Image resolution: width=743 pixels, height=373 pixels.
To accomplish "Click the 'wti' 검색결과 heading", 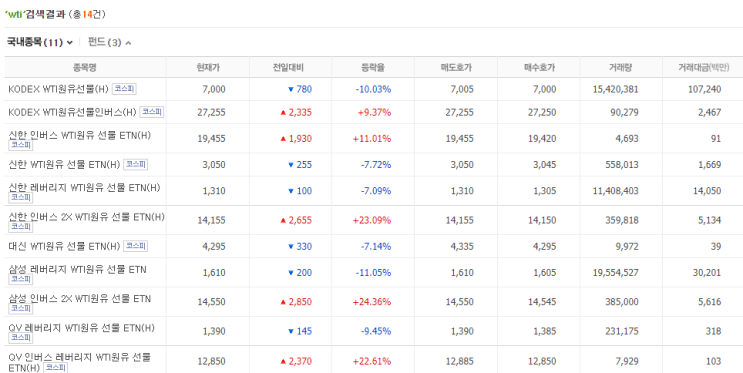I will click(35, 14).
